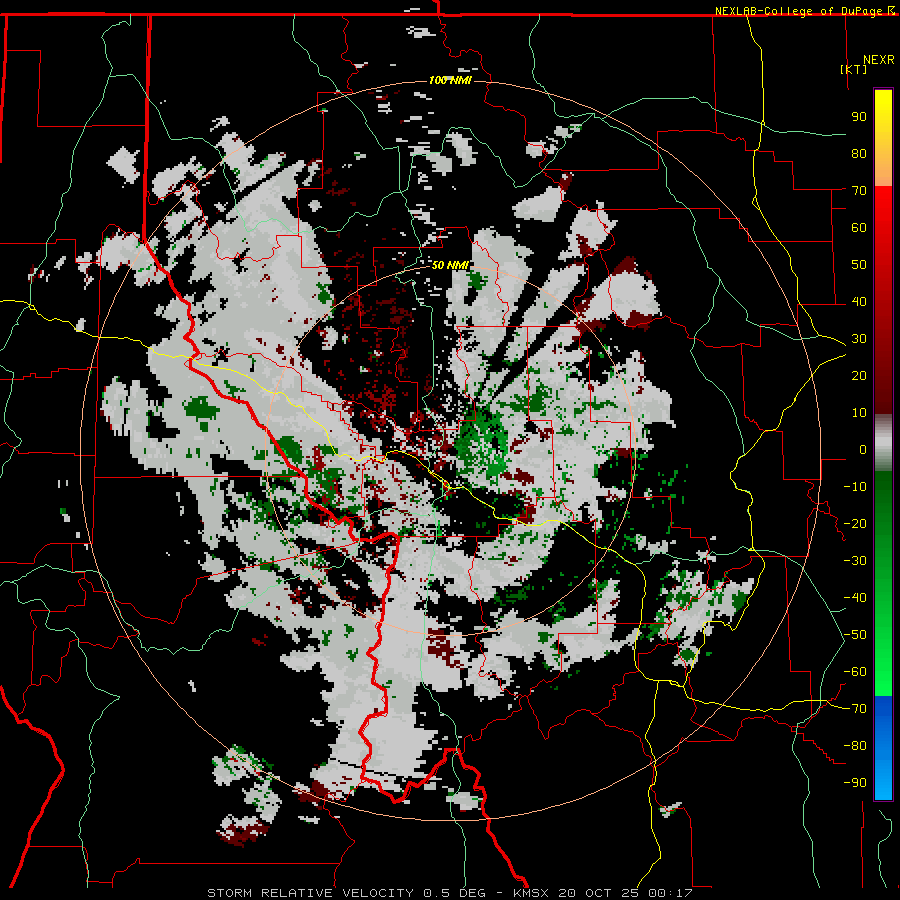Viewport: 900px width, 900px height.
Task: Select the 30 value on velocity scale
Action: tap(859, 339)
